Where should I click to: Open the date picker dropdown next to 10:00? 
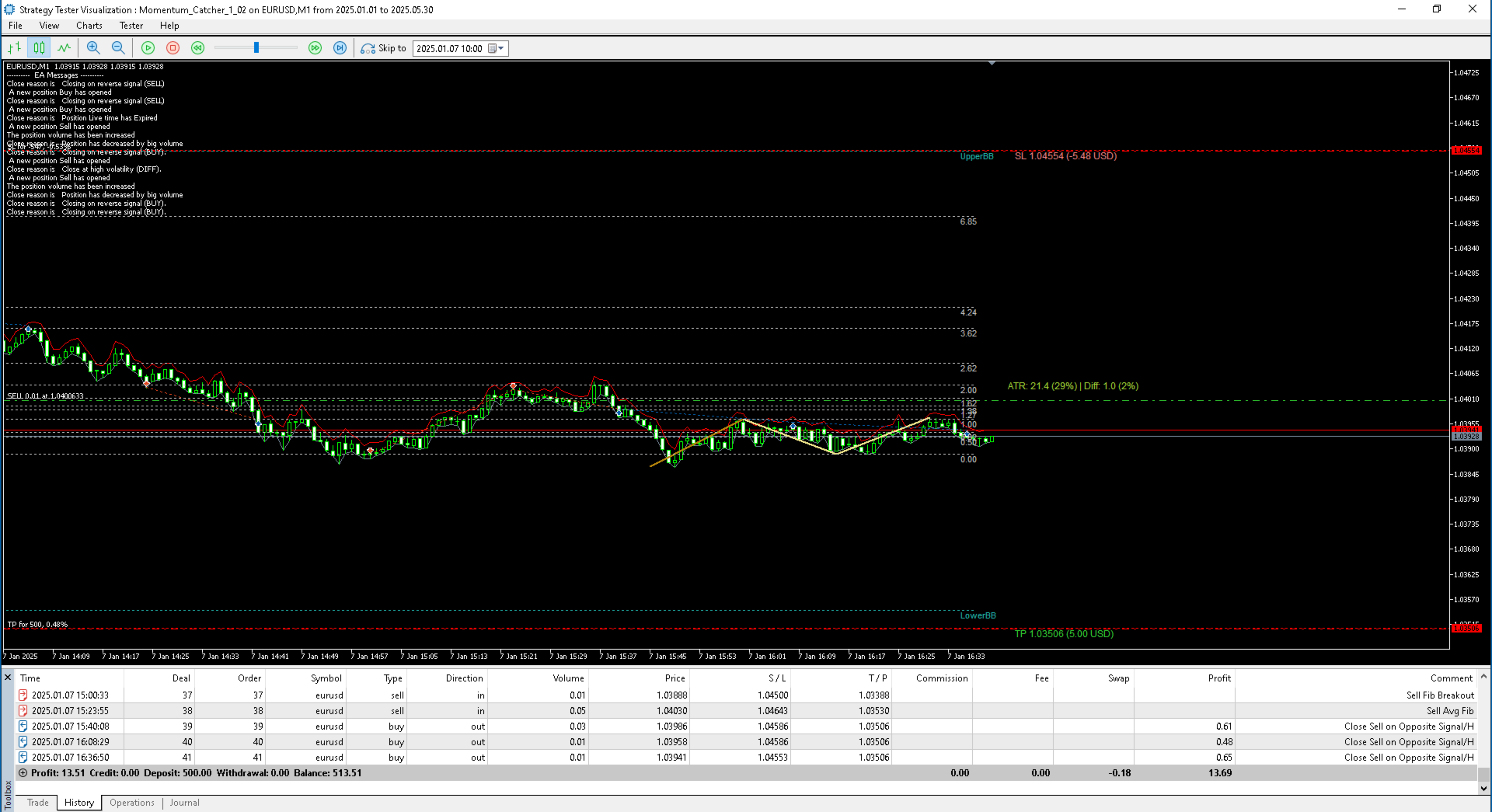501,47
